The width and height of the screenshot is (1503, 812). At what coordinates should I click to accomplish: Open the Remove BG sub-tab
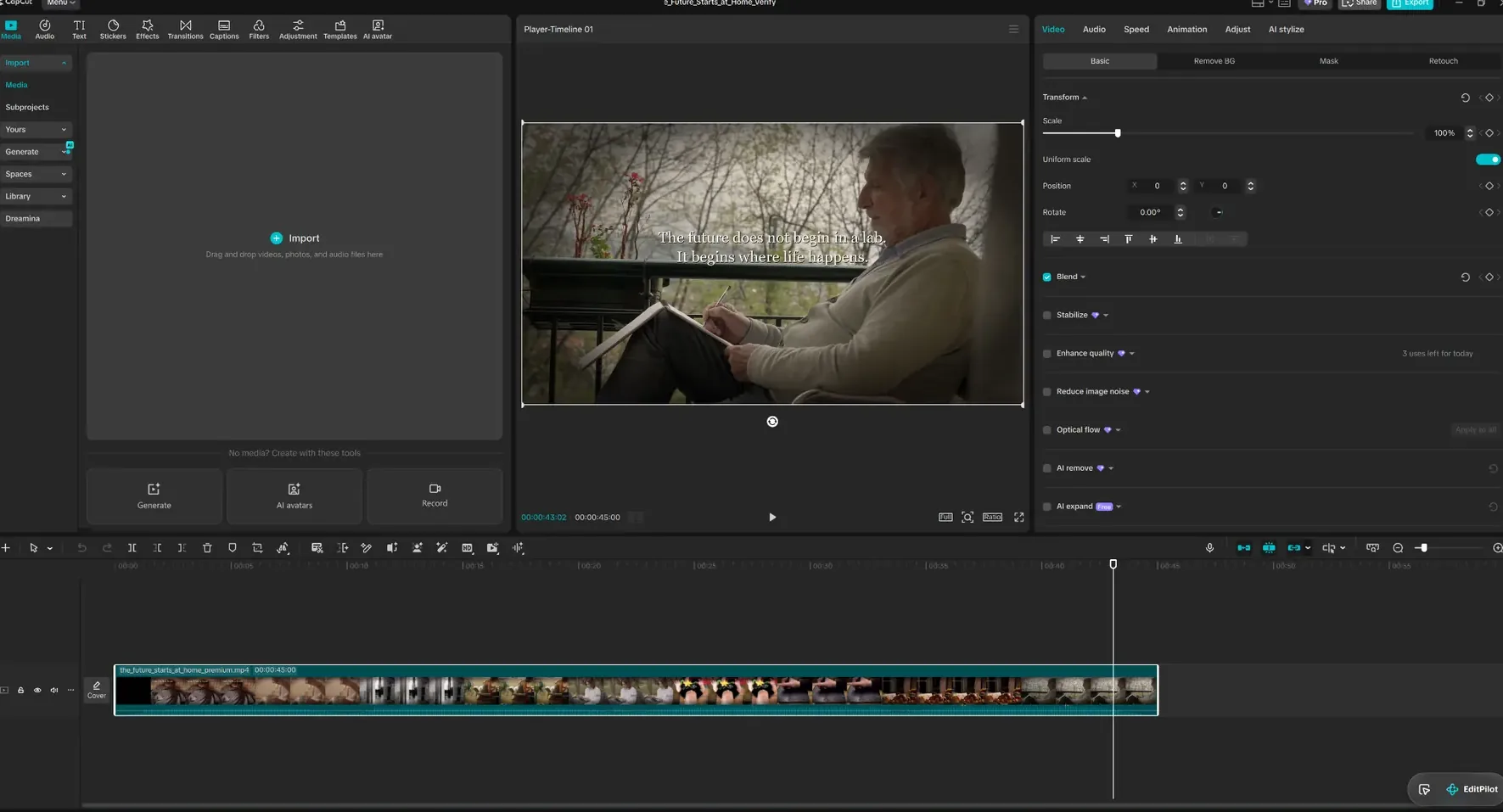coord(1214,61)
